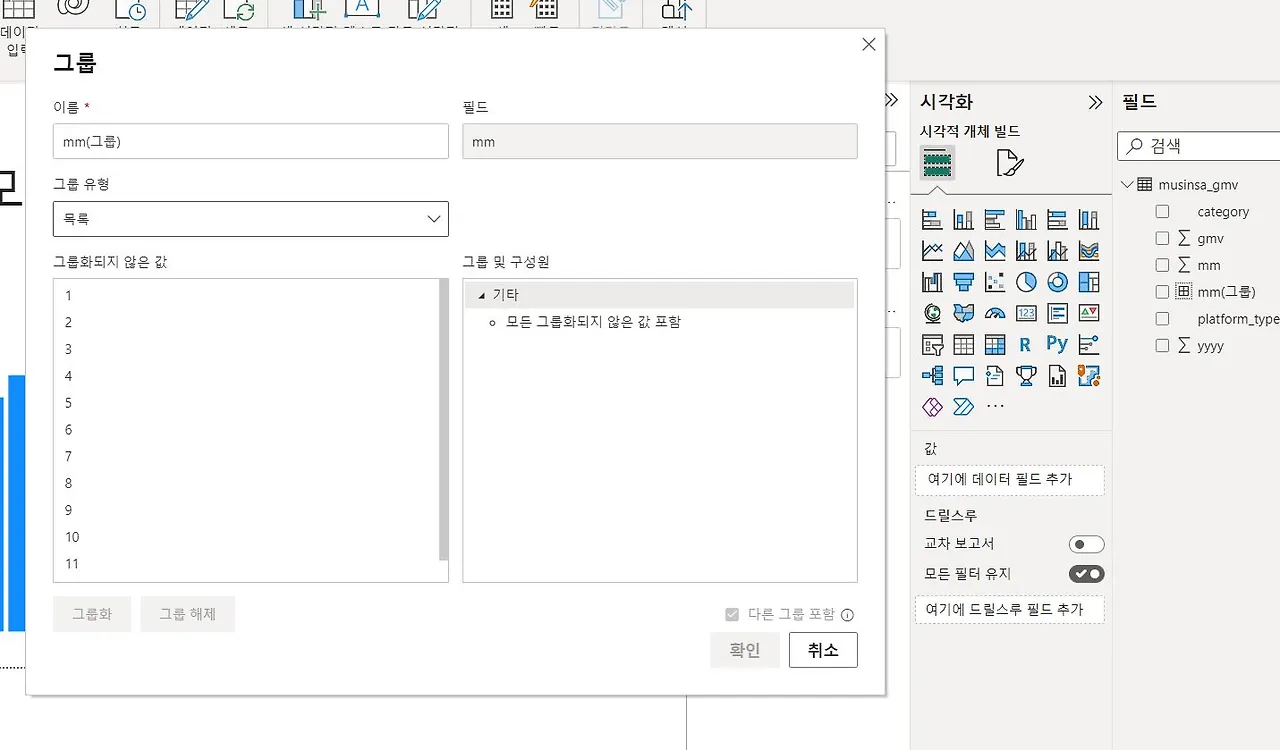Select the ribbon chart visual

pyautogui.click(x=1089, y=251)
